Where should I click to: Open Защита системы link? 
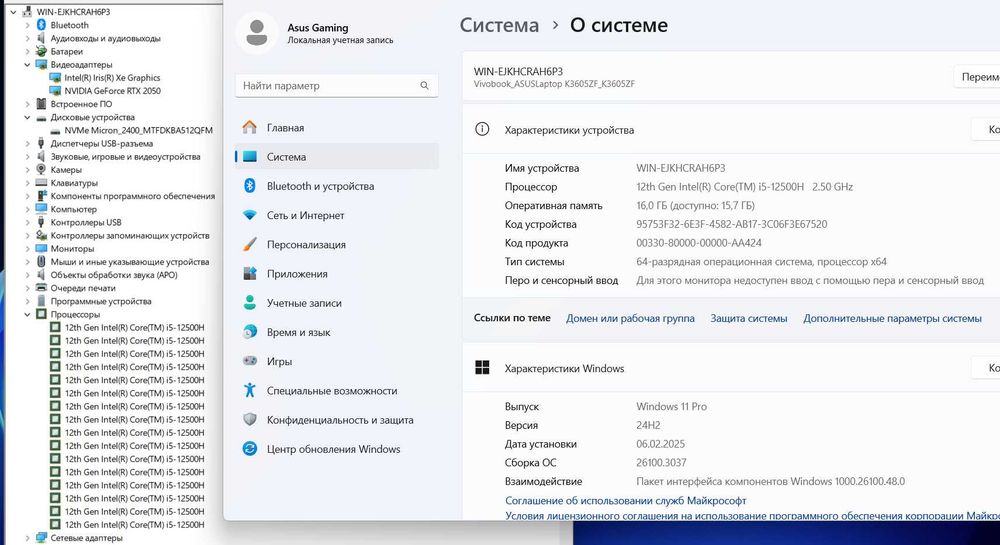[x=749, y=318]
